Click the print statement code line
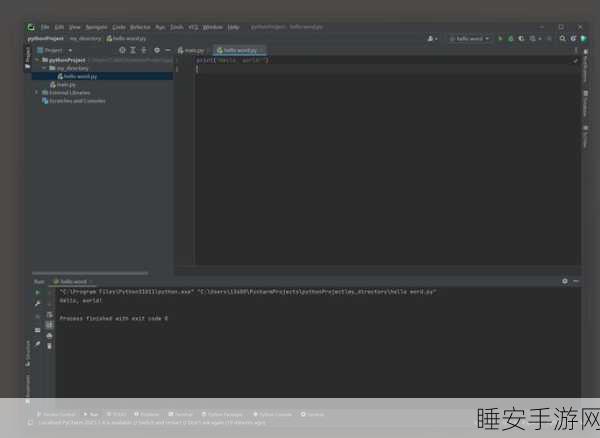This screenshot has width=600, height=438. (x=233, y=60)
